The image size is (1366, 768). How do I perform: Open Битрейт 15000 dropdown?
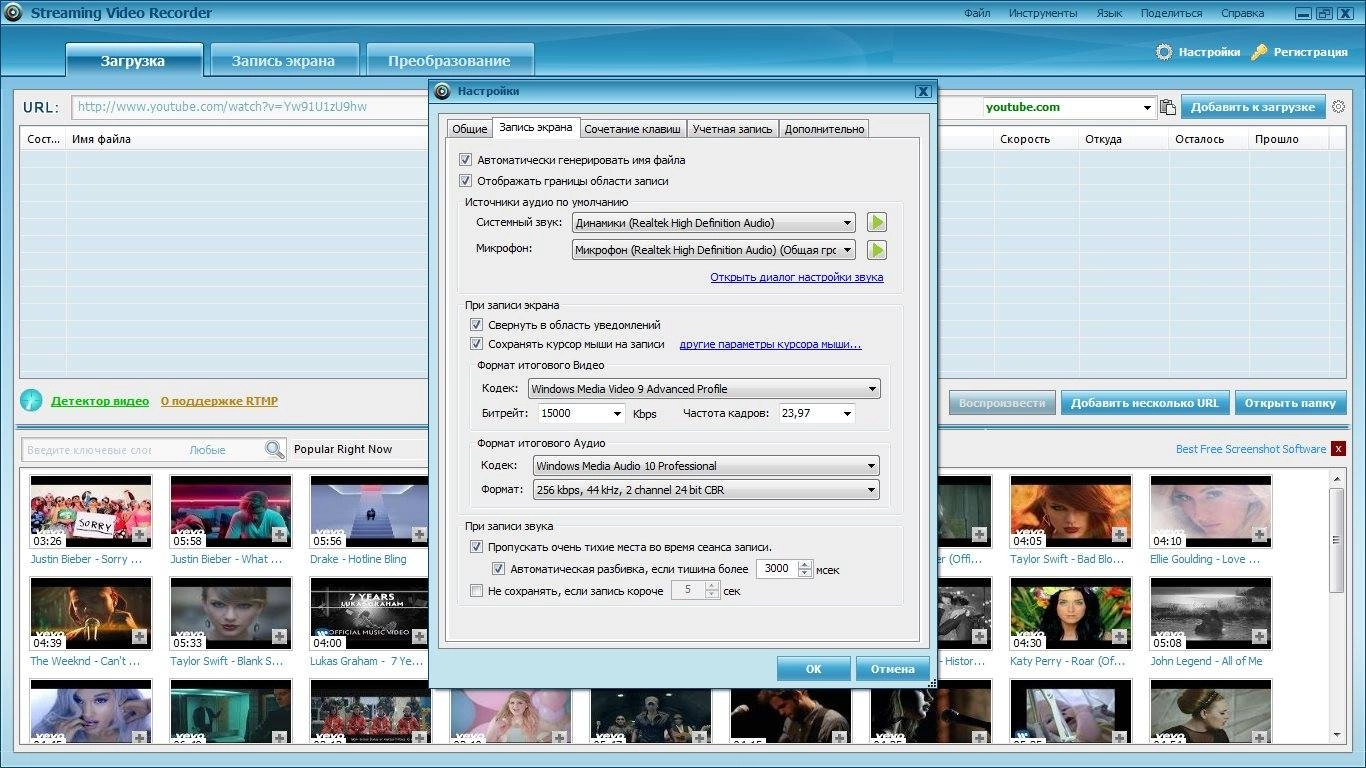pos(581,413)
